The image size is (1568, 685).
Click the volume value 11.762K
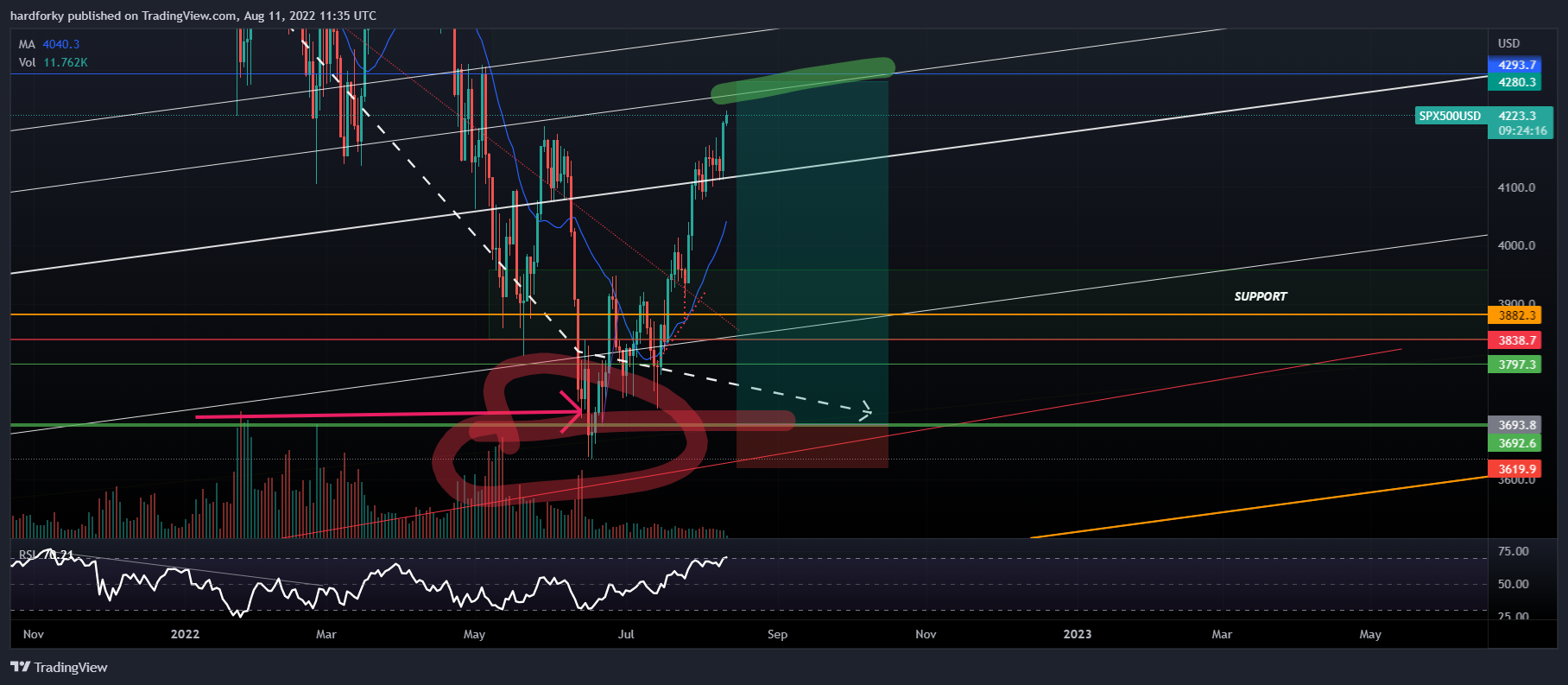(66, 62)
